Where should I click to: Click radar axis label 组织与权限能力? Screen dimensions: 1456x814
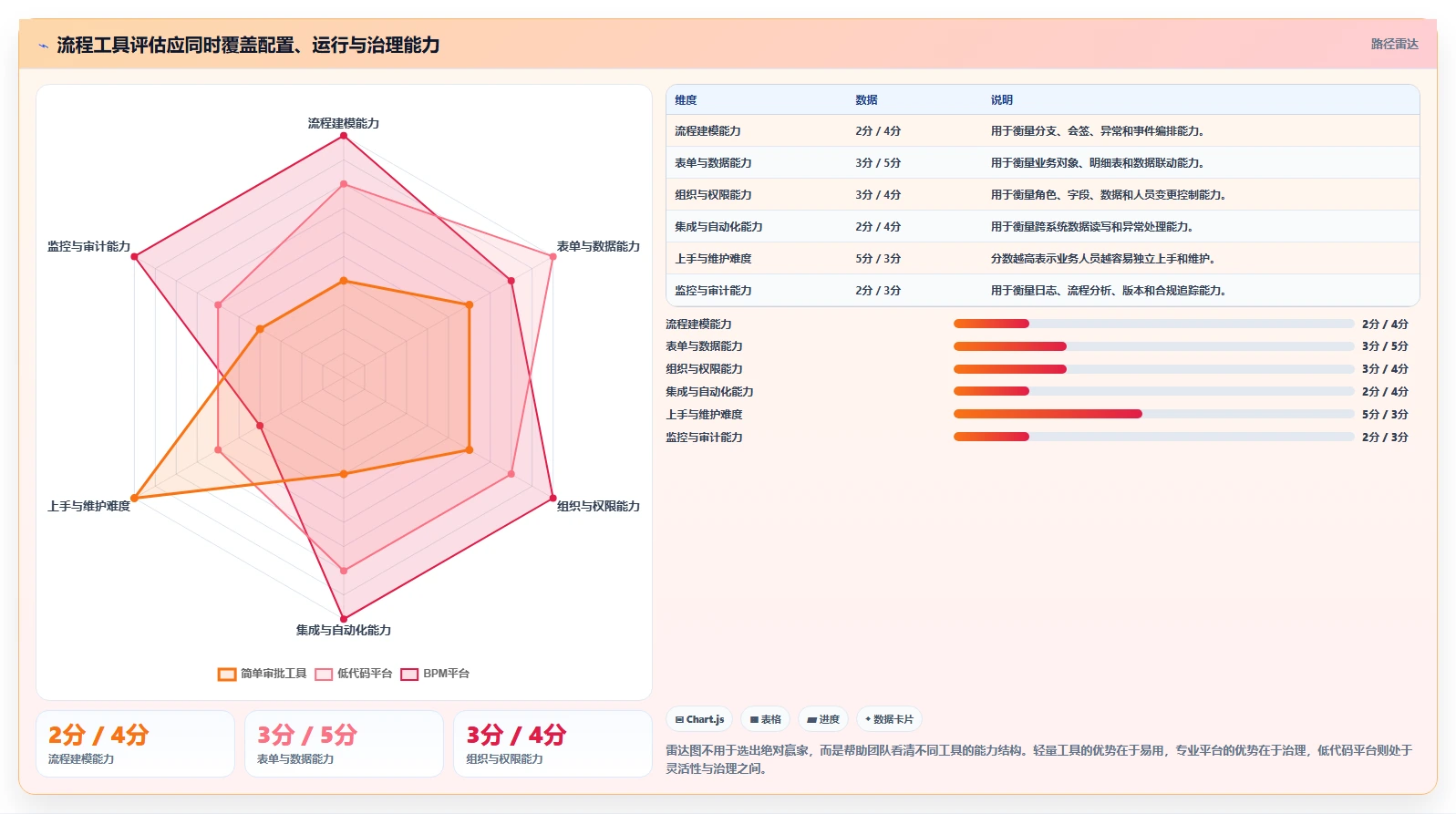(x=598, y=506)
